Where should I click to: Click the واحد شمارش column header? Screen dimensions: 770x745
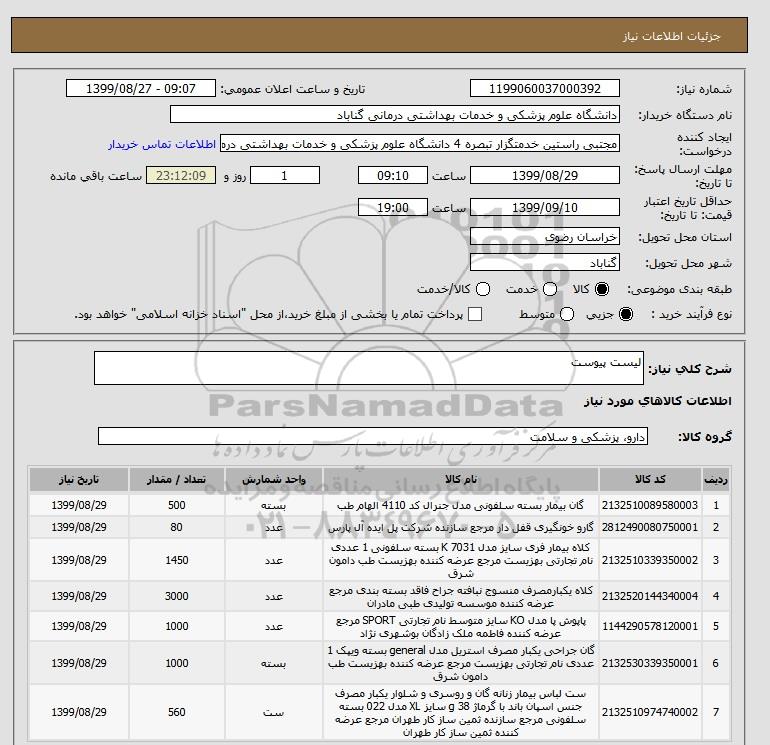point(274,479)
